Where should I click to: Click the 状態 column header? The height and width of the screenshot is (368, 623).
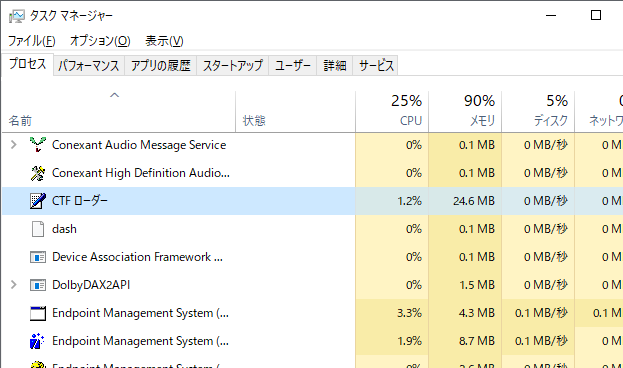click(296, 111)
